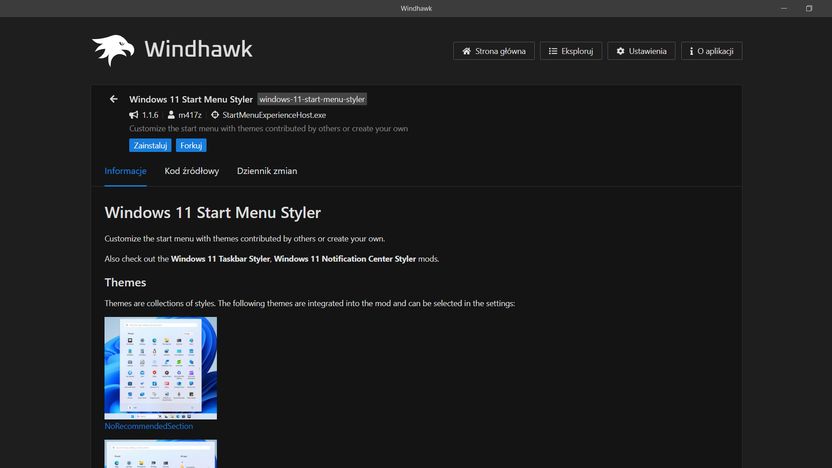Restore the window with the title bar button
Image resolution: width=832 pixels, height=468 pixels.
coord(809,8)
